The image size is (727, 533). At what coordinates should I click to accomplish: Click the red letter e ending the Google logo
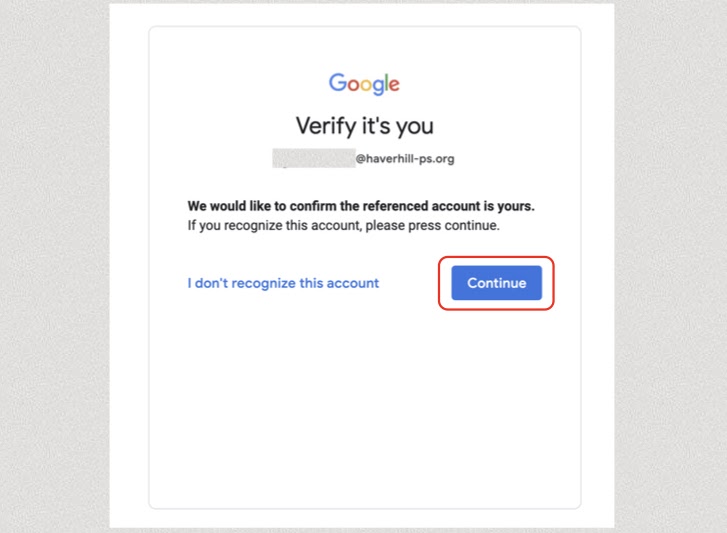click(x=394, y=86)
